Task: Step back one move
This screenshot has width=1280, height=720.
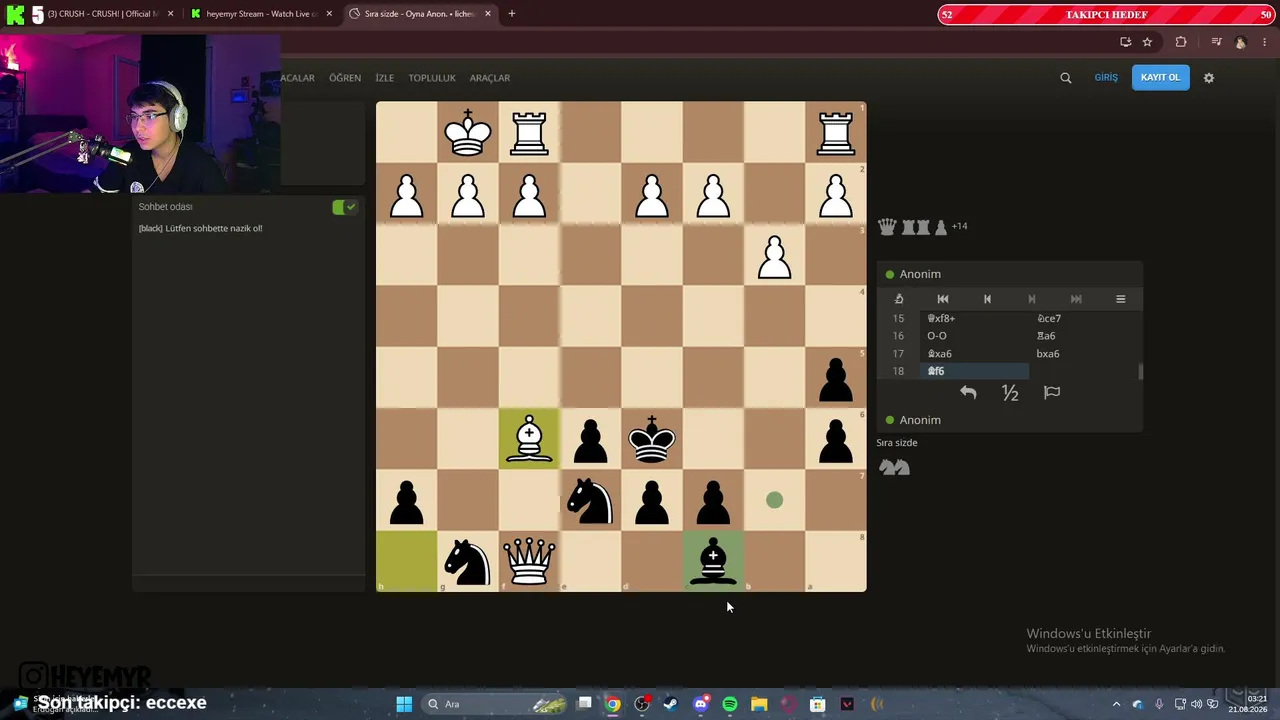Action: [987, 299]
